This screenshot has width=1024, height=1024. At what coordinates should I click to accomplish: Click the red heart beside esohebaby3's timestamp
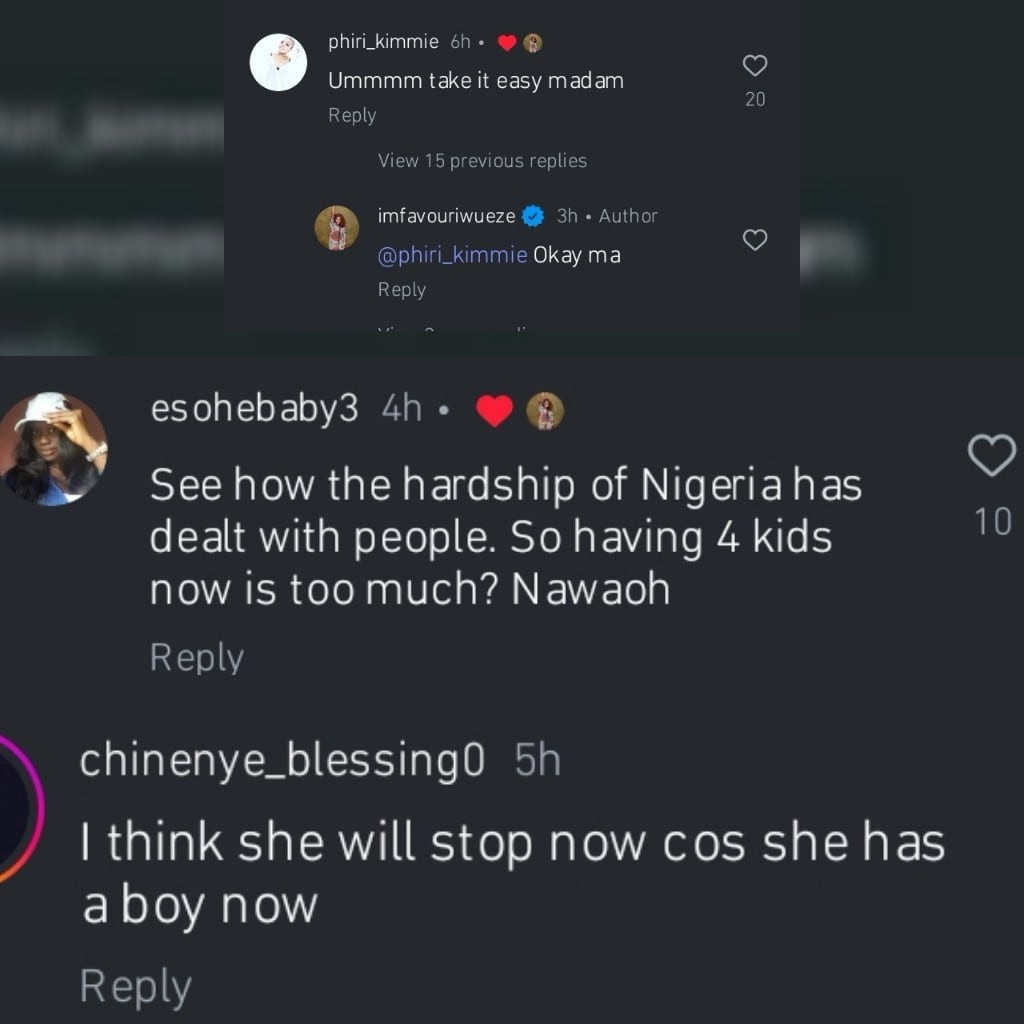(494, 410)
